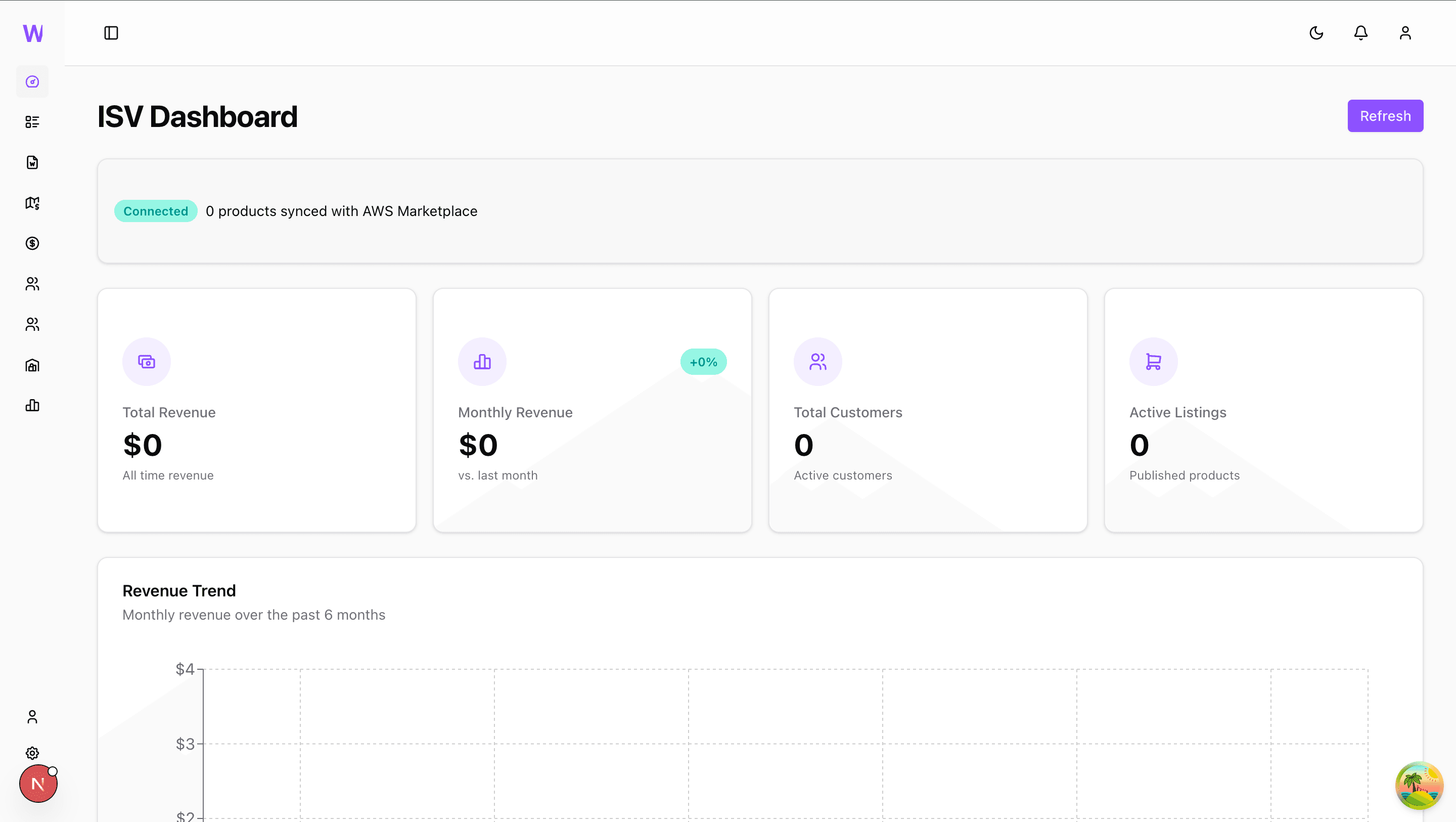Screen dimensions: 1456x822
Task: Click the Monthly Revenue bar chart icon
Action: tap(482, 362)
